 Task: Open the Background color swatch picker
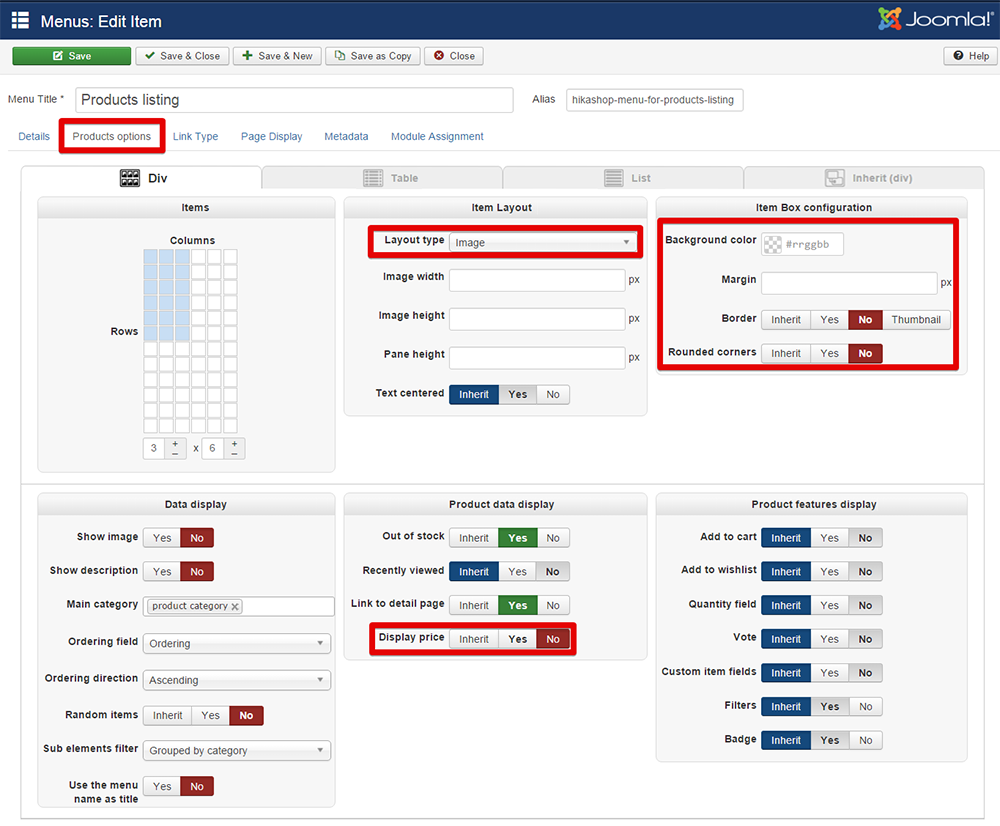click(x=772, y=244)
